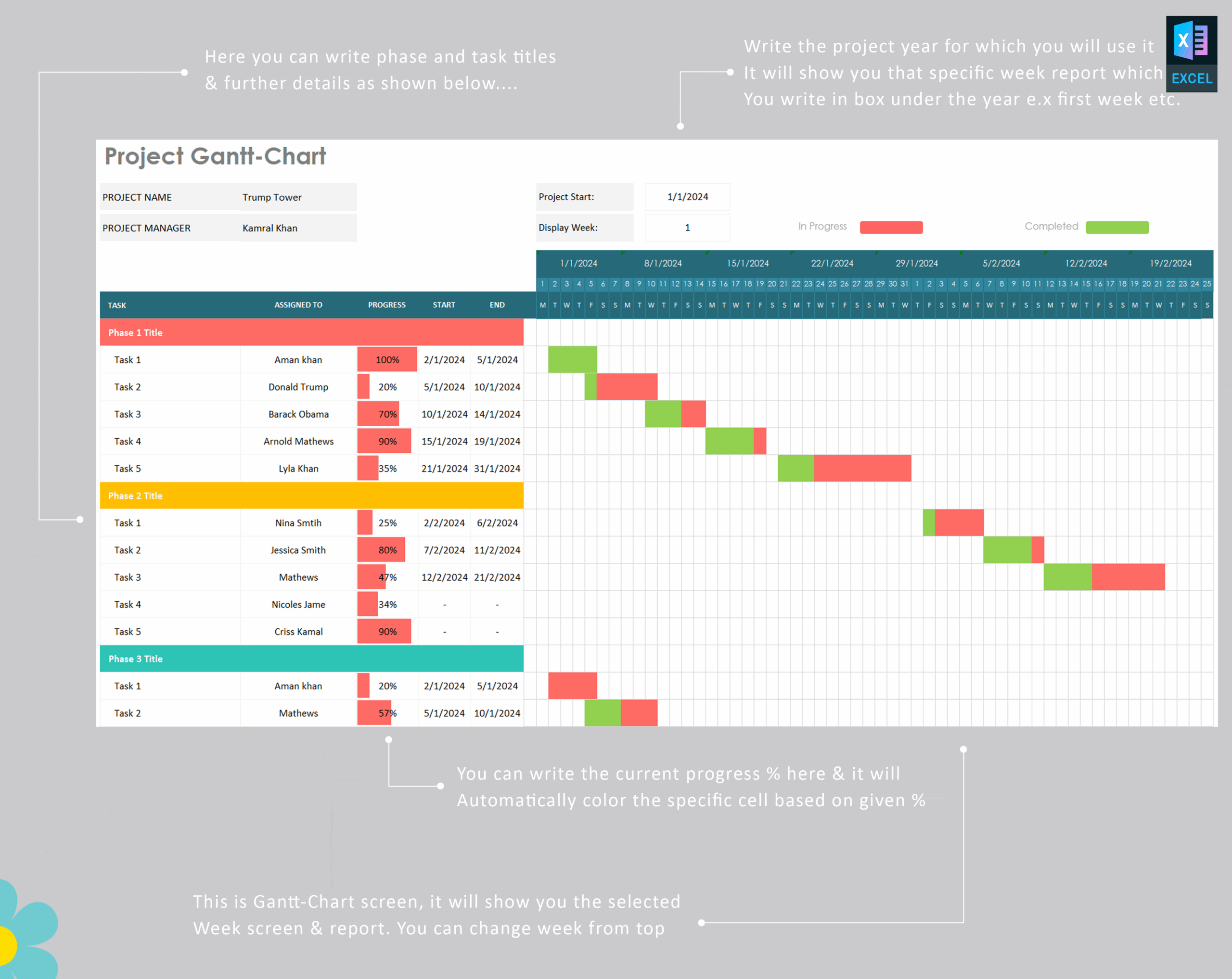This screenshot has width=1232, height=979.
Task: Select the Phase 1 Title row
Action: 311,332
